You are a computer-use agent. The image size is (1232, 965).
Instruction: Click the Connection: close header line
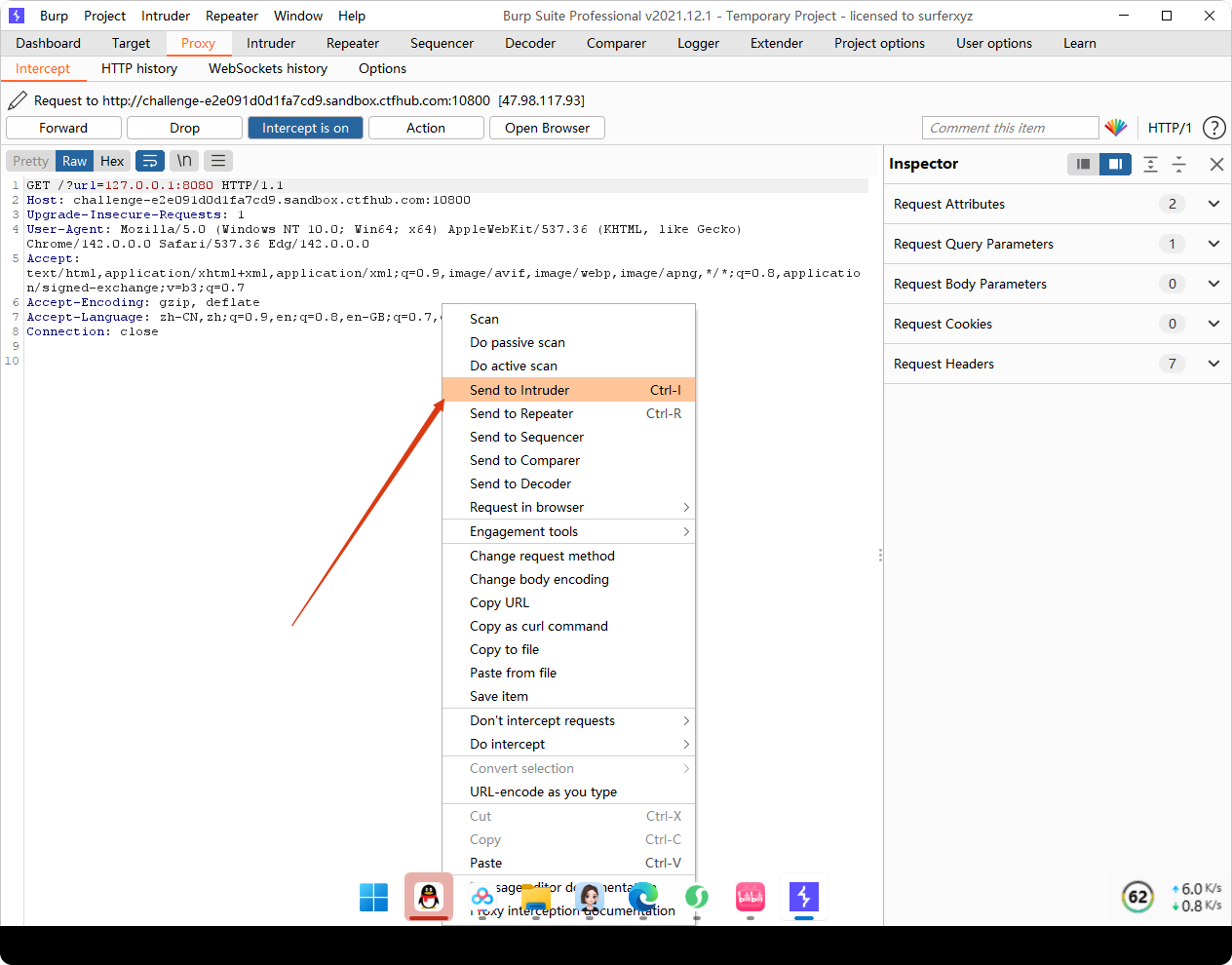coord(93,331)
